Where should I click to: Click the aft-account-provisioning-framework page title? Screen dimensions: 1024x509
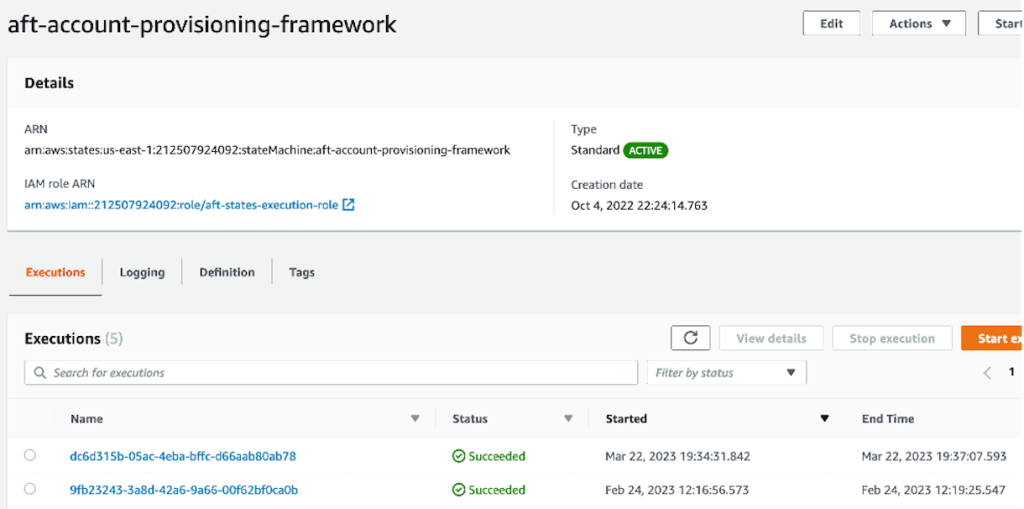[202, 24]
